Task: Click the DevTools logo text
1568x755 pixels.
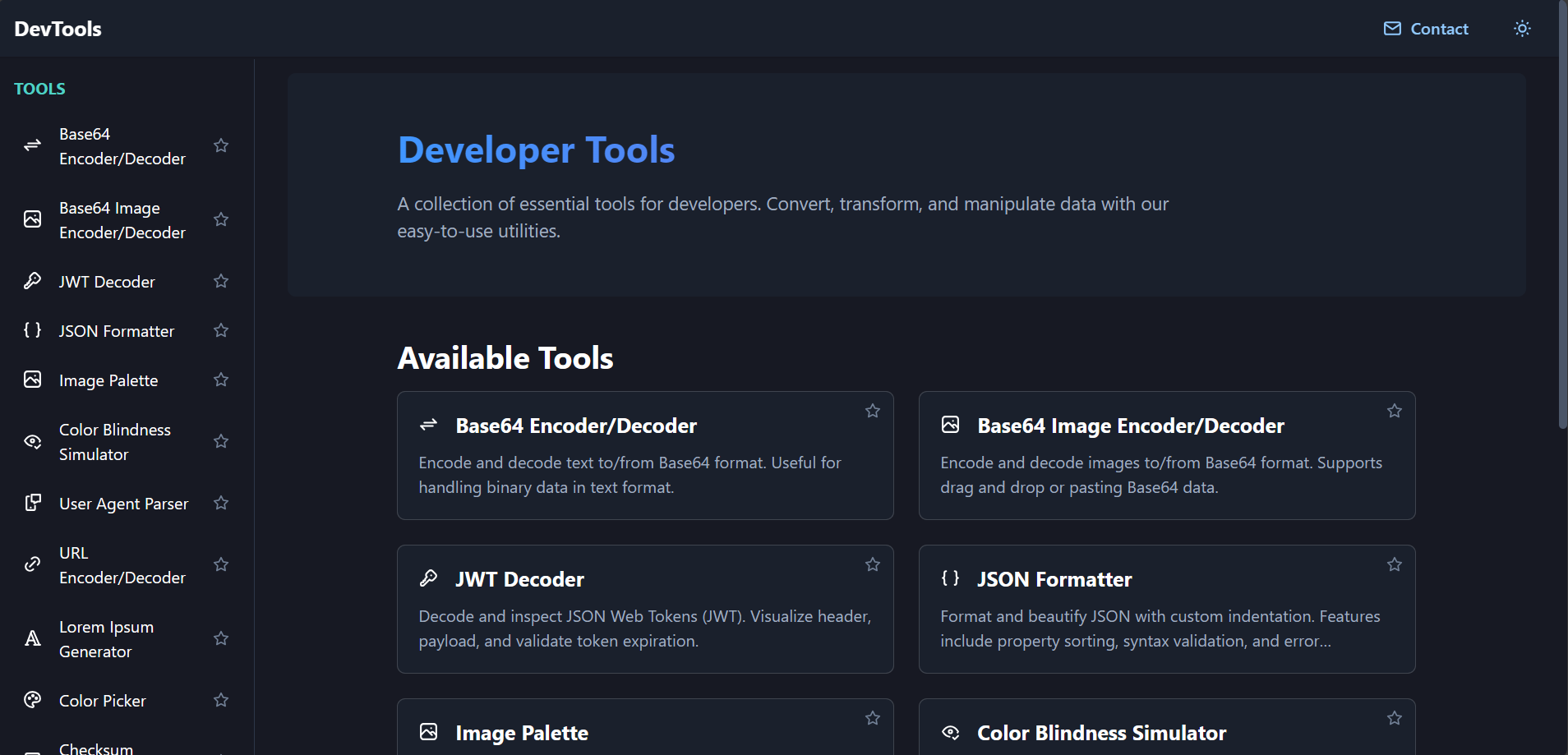Action: (x=58, y=29)
